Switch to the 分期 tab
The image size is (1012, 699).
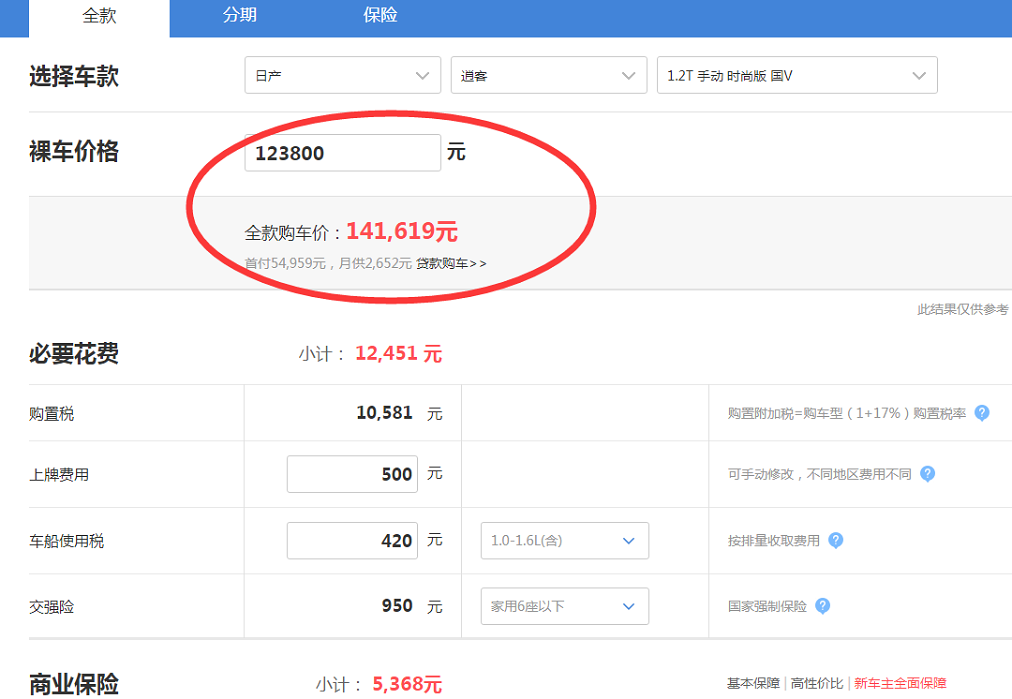(239, 15)
